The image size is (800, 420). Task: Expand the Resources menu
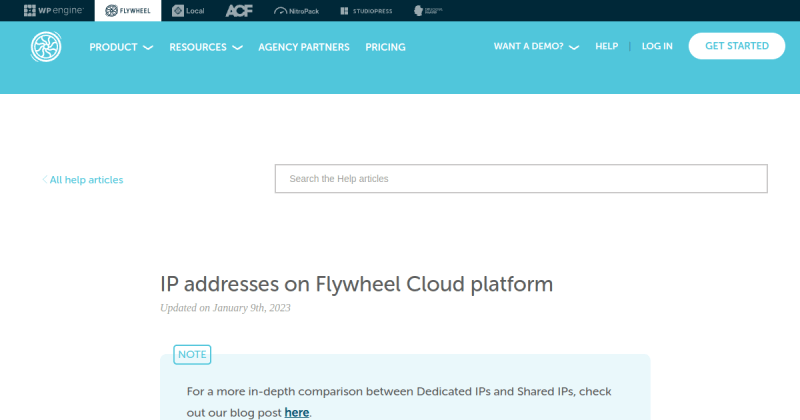click(206, 47)
